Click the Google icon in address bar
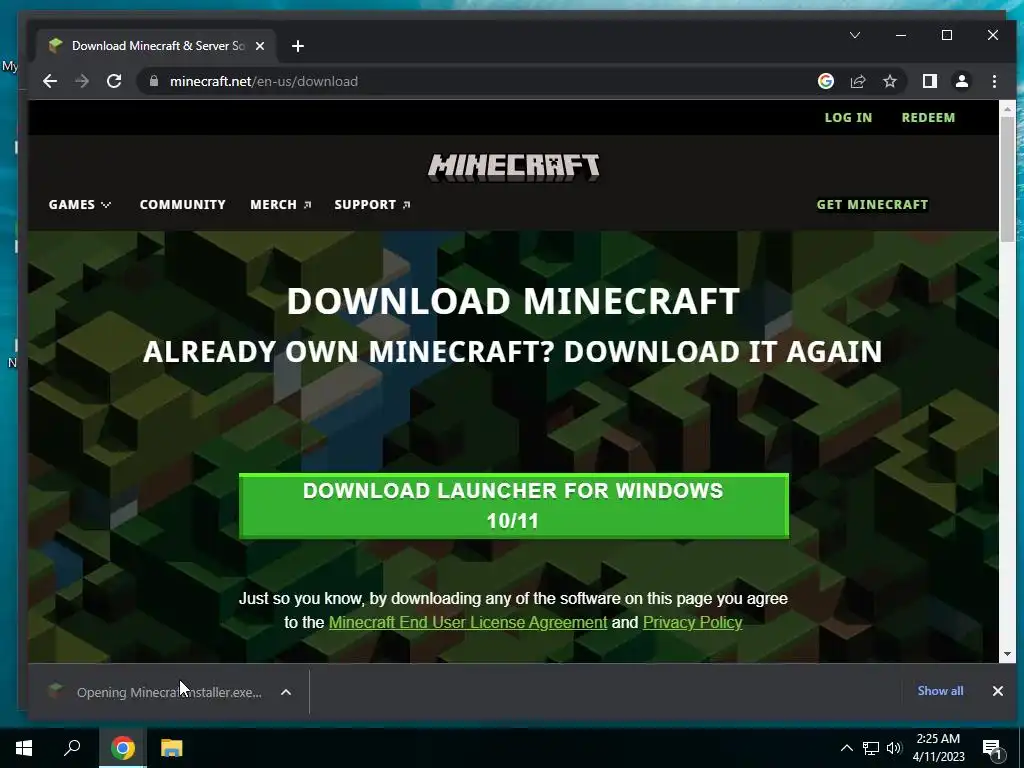 pos(825,81)
